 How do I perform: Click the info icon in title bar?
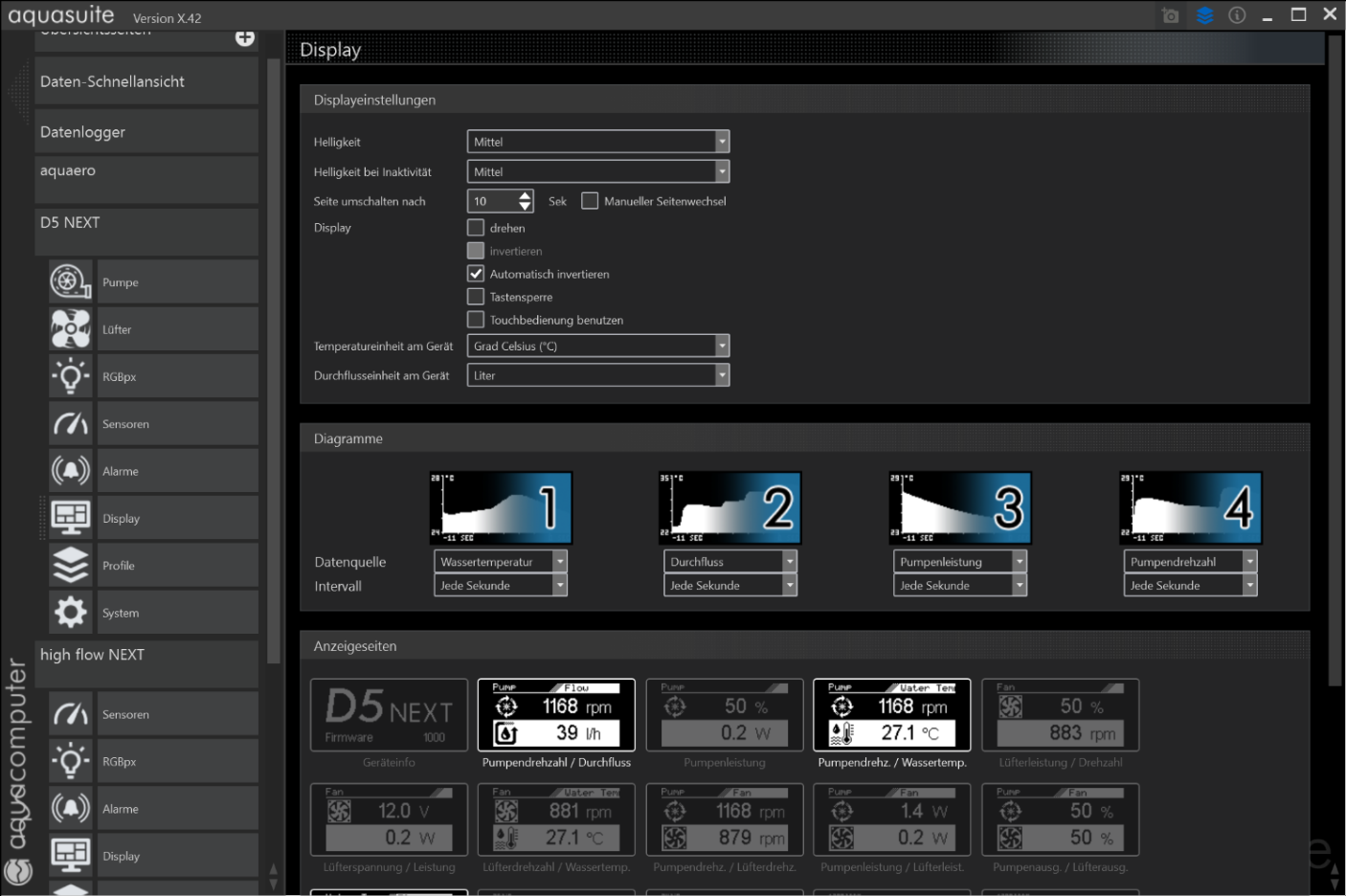click(1237, 15)
